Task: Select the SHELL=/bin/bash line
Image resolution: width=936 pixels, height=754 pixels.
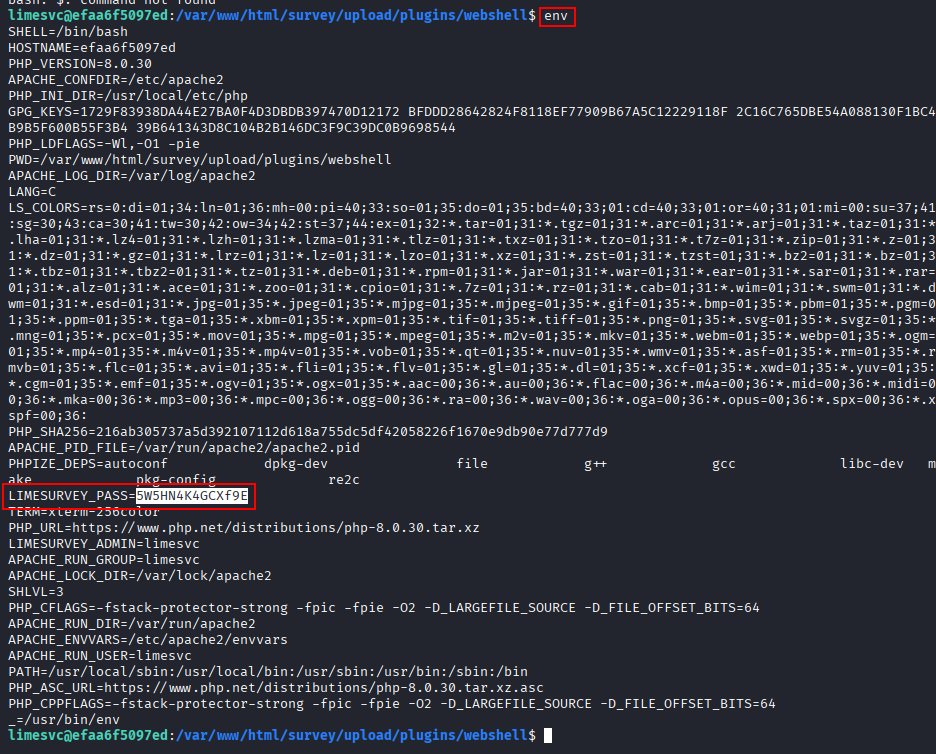Action: [x=68, y=32]
